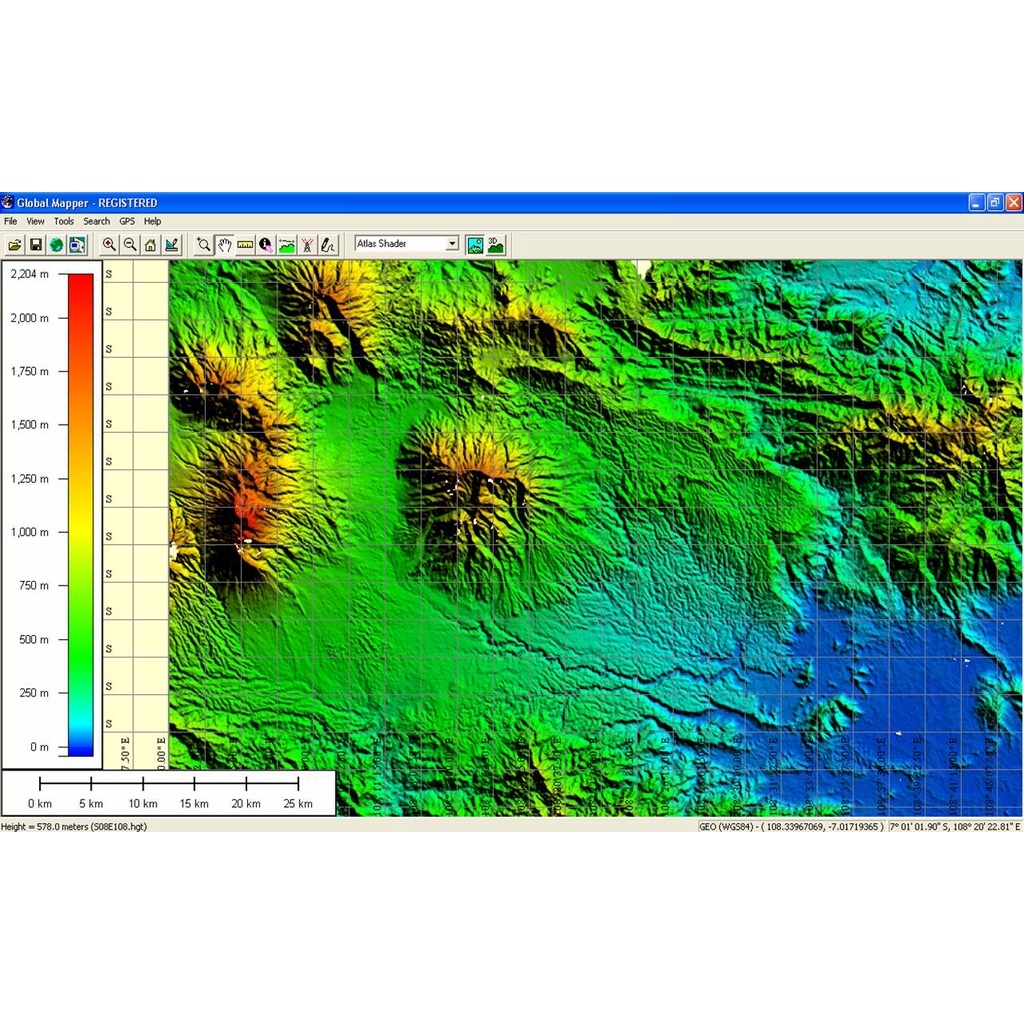
Task: Open the GPS menu
Action: 127,221
